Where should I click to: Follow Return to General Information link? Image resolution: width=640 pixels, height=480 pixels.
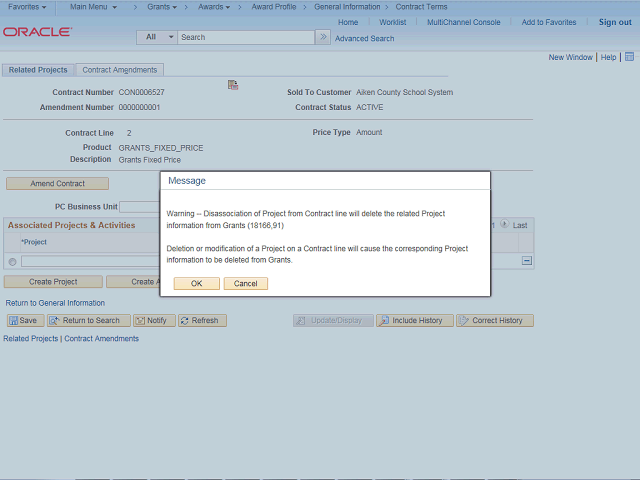tap(55, 303)
